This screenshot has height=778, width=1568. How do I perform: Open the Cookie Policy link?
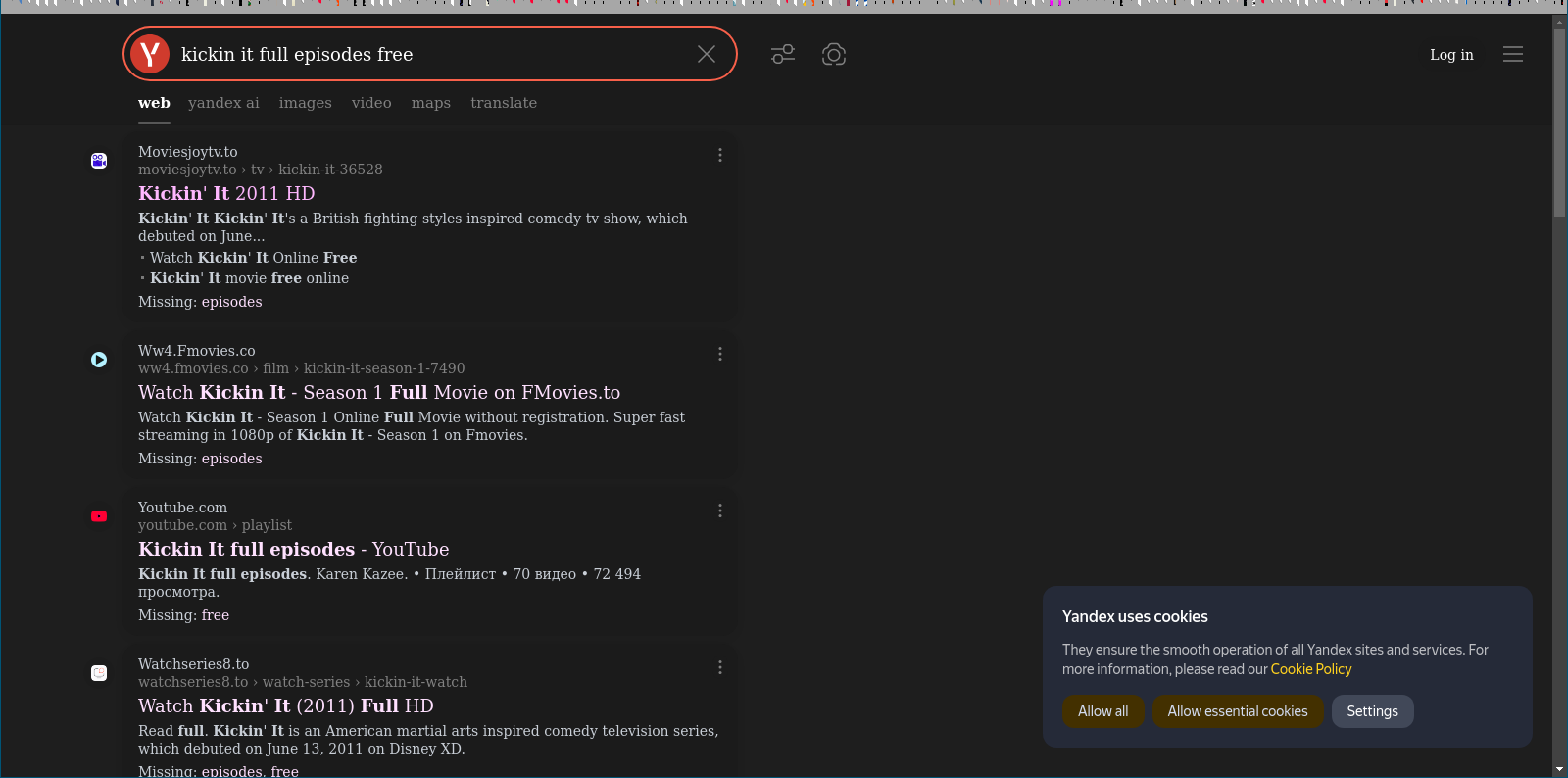click(x=1311, y=669)
